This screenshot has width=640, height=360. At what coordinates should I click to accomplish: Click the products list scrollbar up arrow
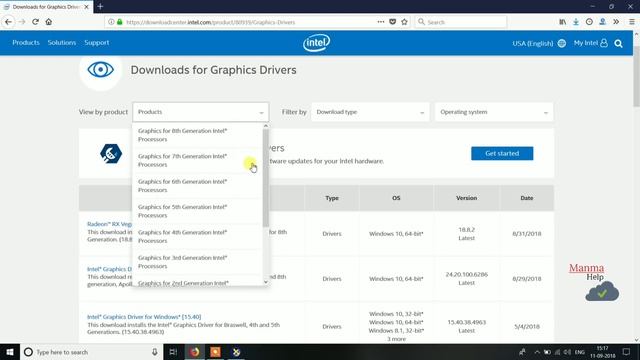coord(266,126)
